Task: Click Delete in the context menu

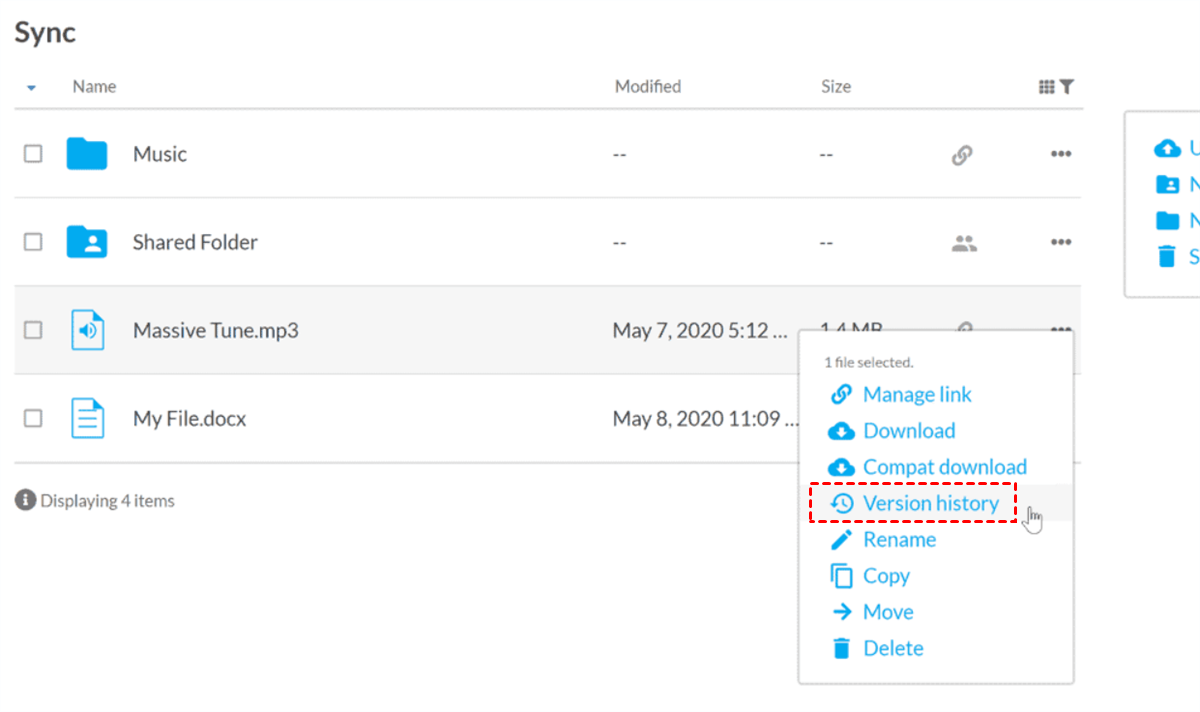Action: tap(892, 648)
